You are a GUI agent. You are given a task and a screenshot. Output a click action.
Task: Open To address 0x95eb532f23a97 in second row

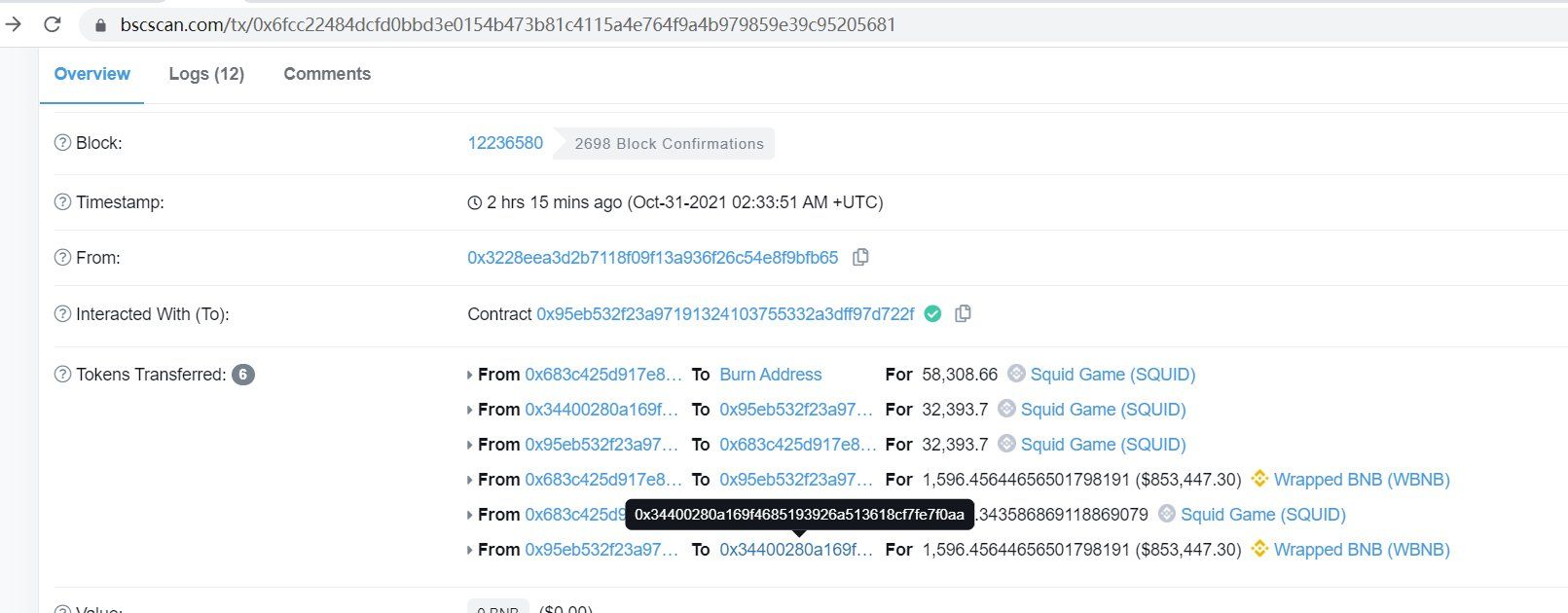point(796,410)
